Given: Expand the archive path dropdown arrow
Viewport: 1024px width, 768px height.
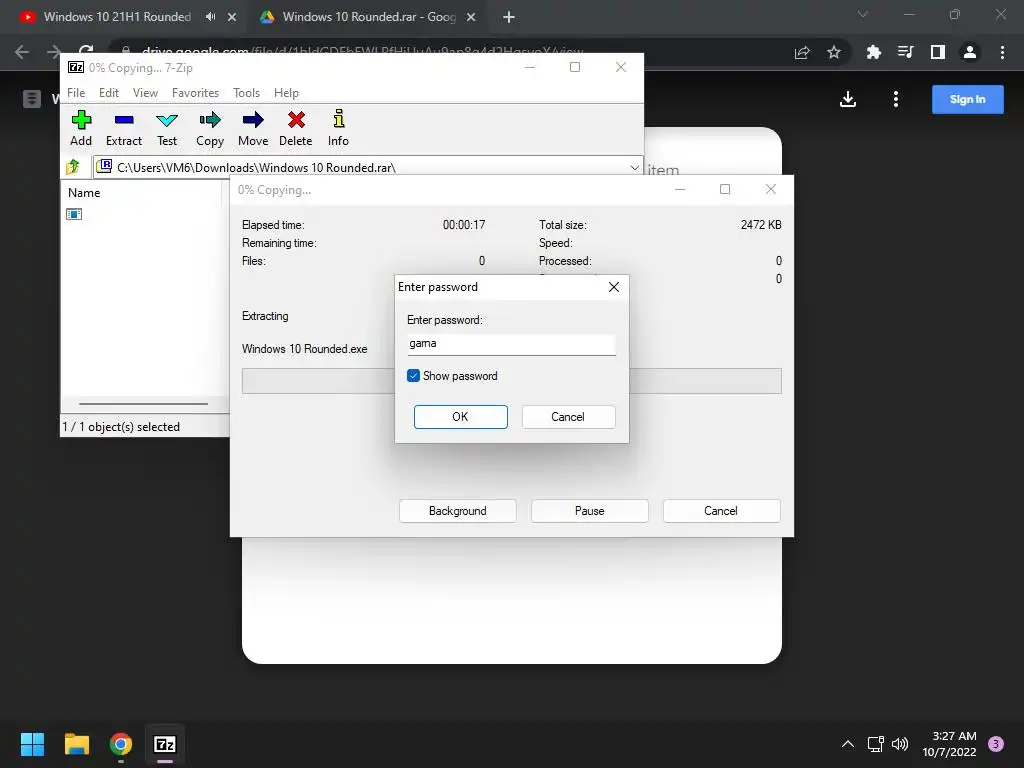Looking at the screenshot, I should click(x=634, y=168).
